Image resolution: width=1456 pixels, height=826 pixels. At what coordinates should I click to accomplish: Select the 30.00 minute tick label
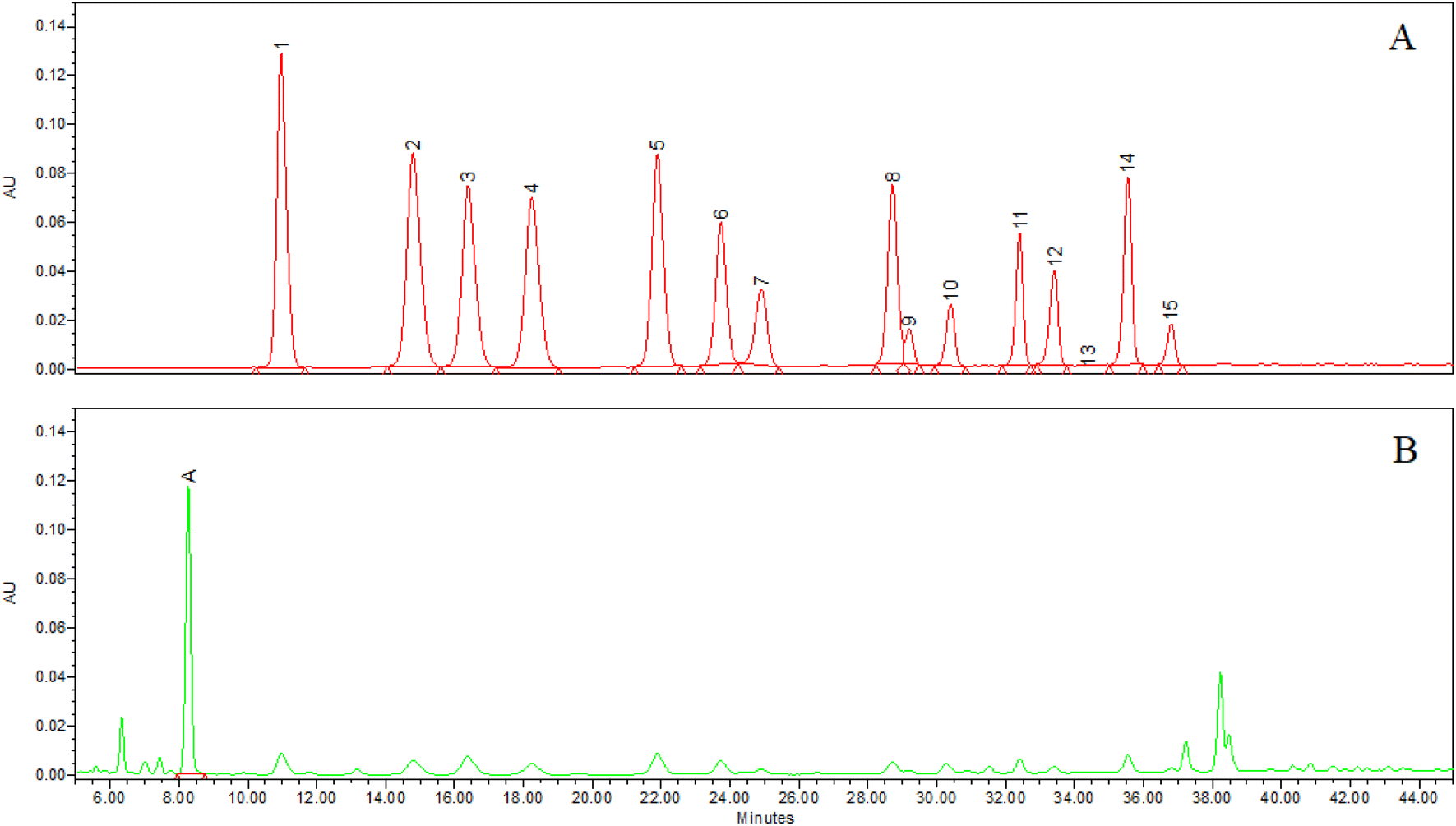[x=936, y=797]
